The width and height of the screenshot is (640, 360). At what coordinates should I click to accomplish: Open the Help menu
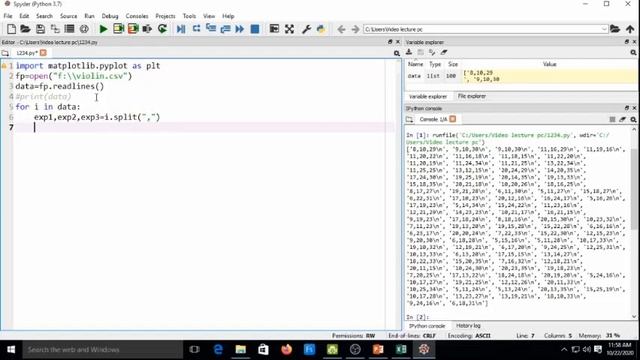[x=228, y=16]
